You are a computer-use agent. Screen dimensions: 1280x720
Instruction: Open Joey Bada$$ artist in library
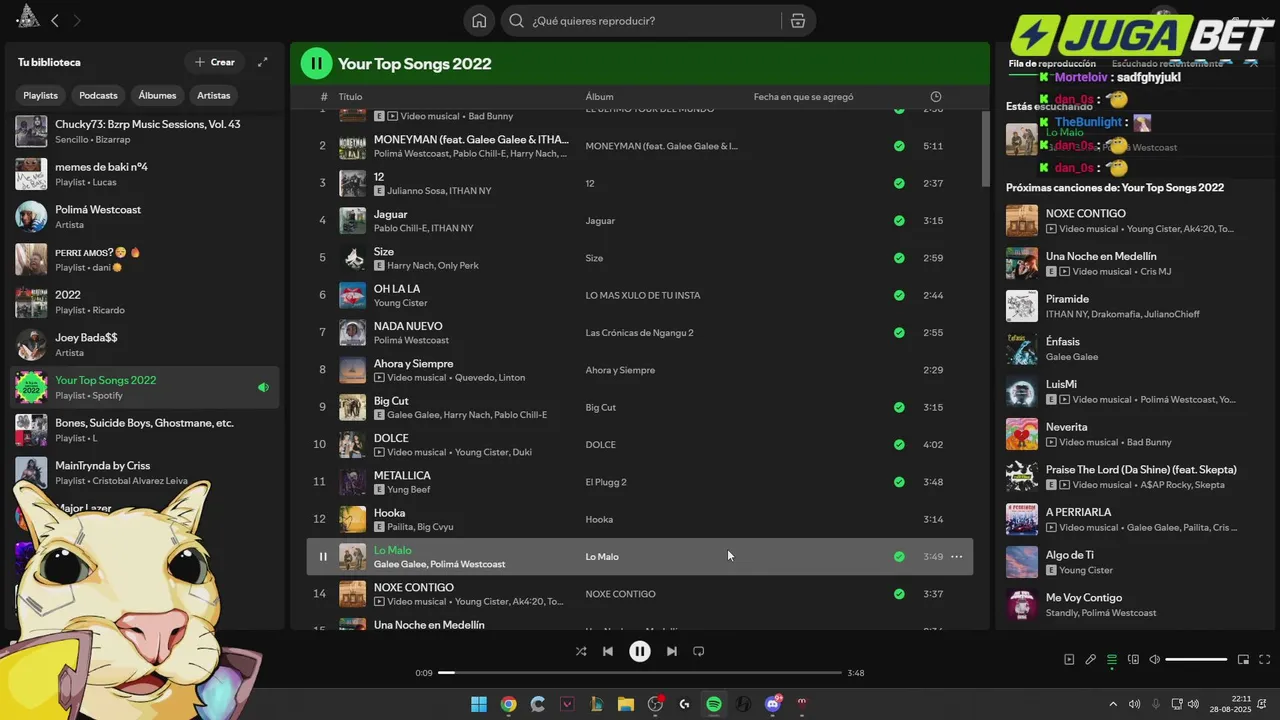[x=145, y=345]
